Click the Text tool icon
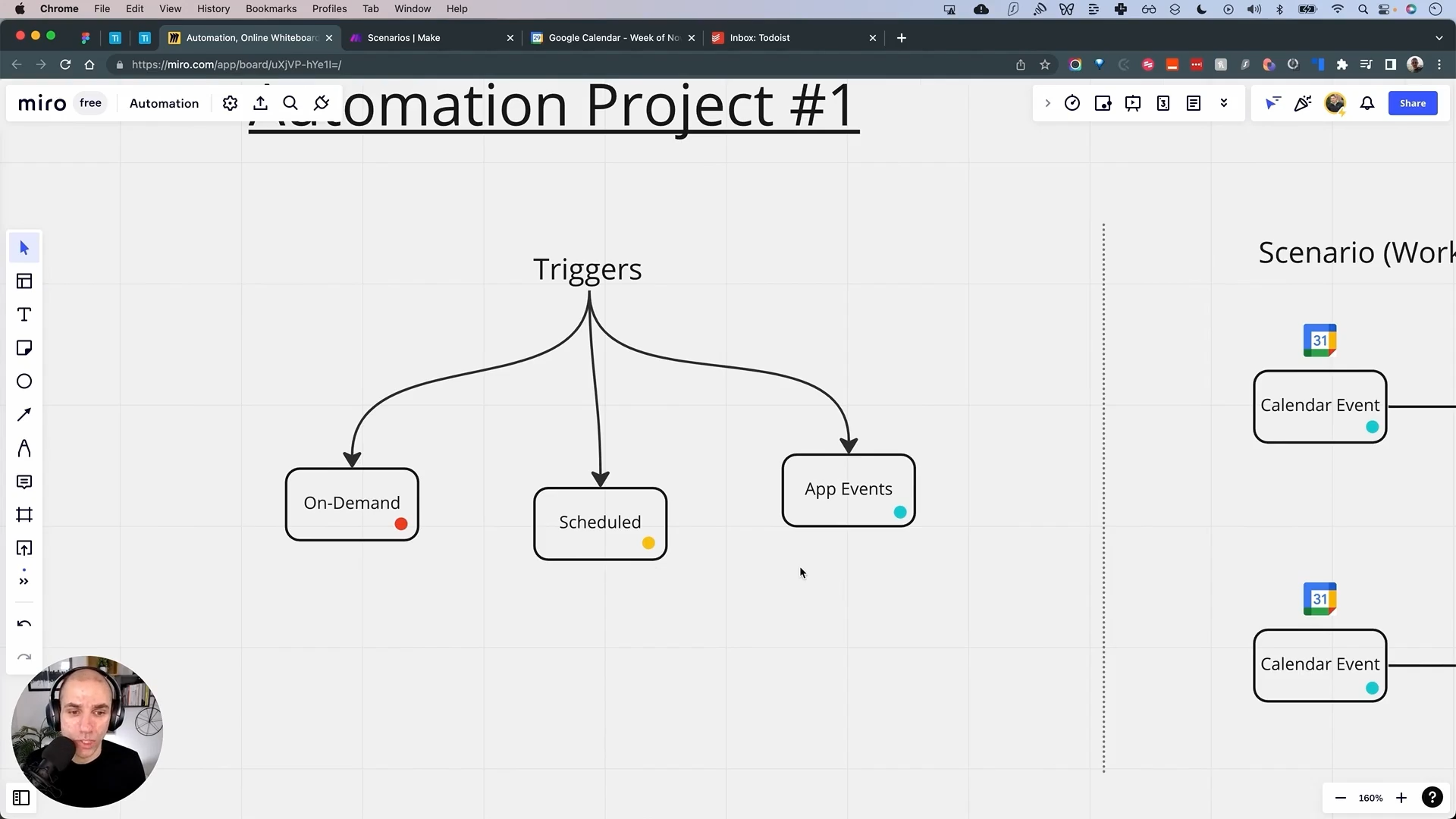This screenshot has width=1456, height=819. point(24,314)
